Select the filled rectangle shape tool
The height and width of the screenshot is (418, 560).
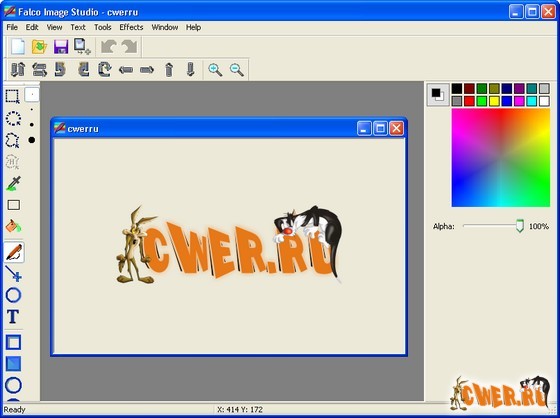(14, 364)
